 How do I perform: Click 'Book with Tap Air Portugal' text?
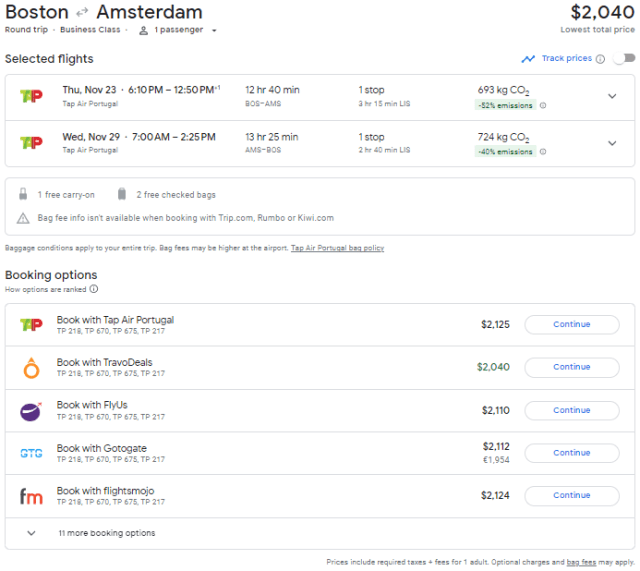[x=116, y=320]
